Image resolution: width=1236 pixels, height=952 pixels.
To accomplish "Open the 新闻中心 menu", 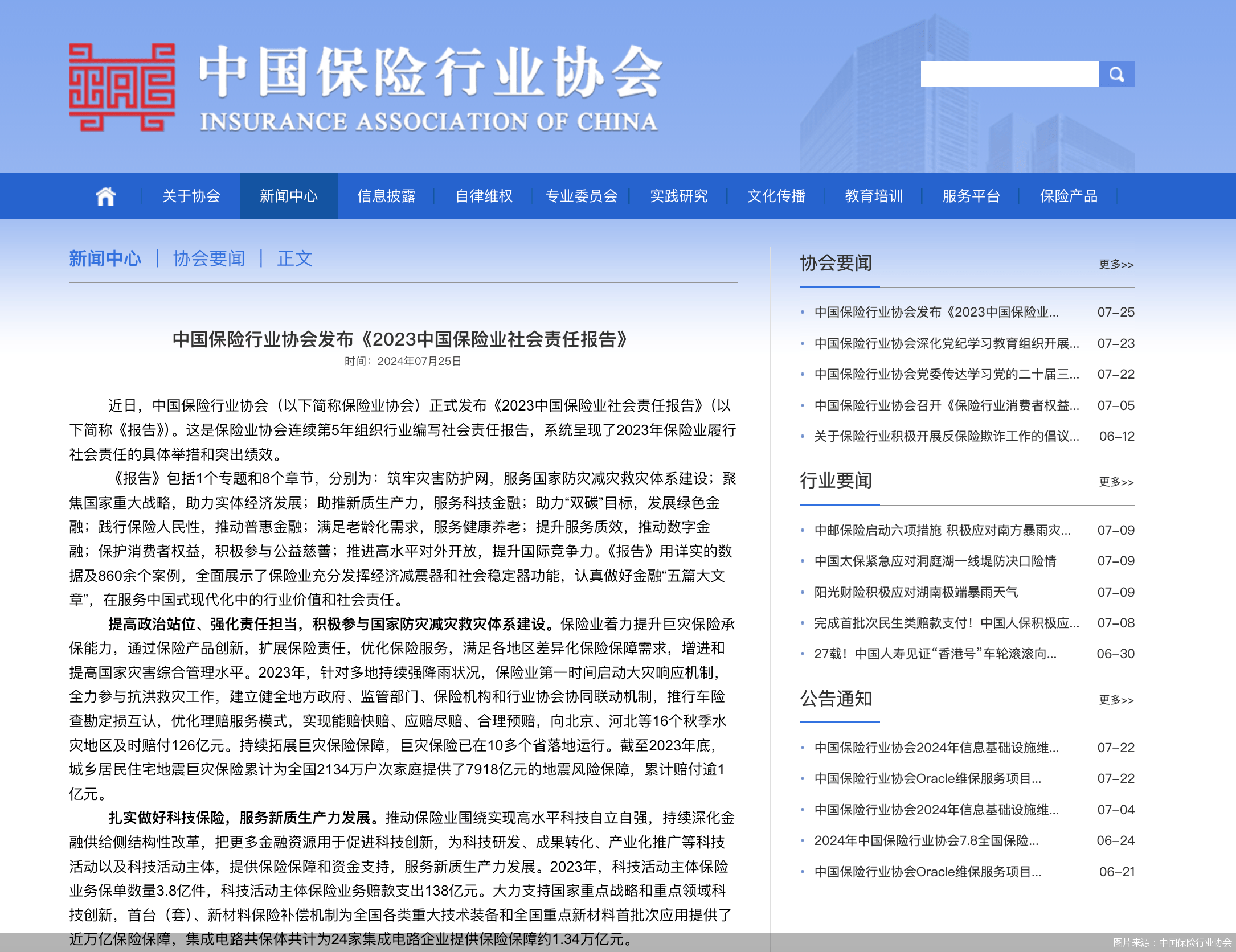I will click(289, 196).
